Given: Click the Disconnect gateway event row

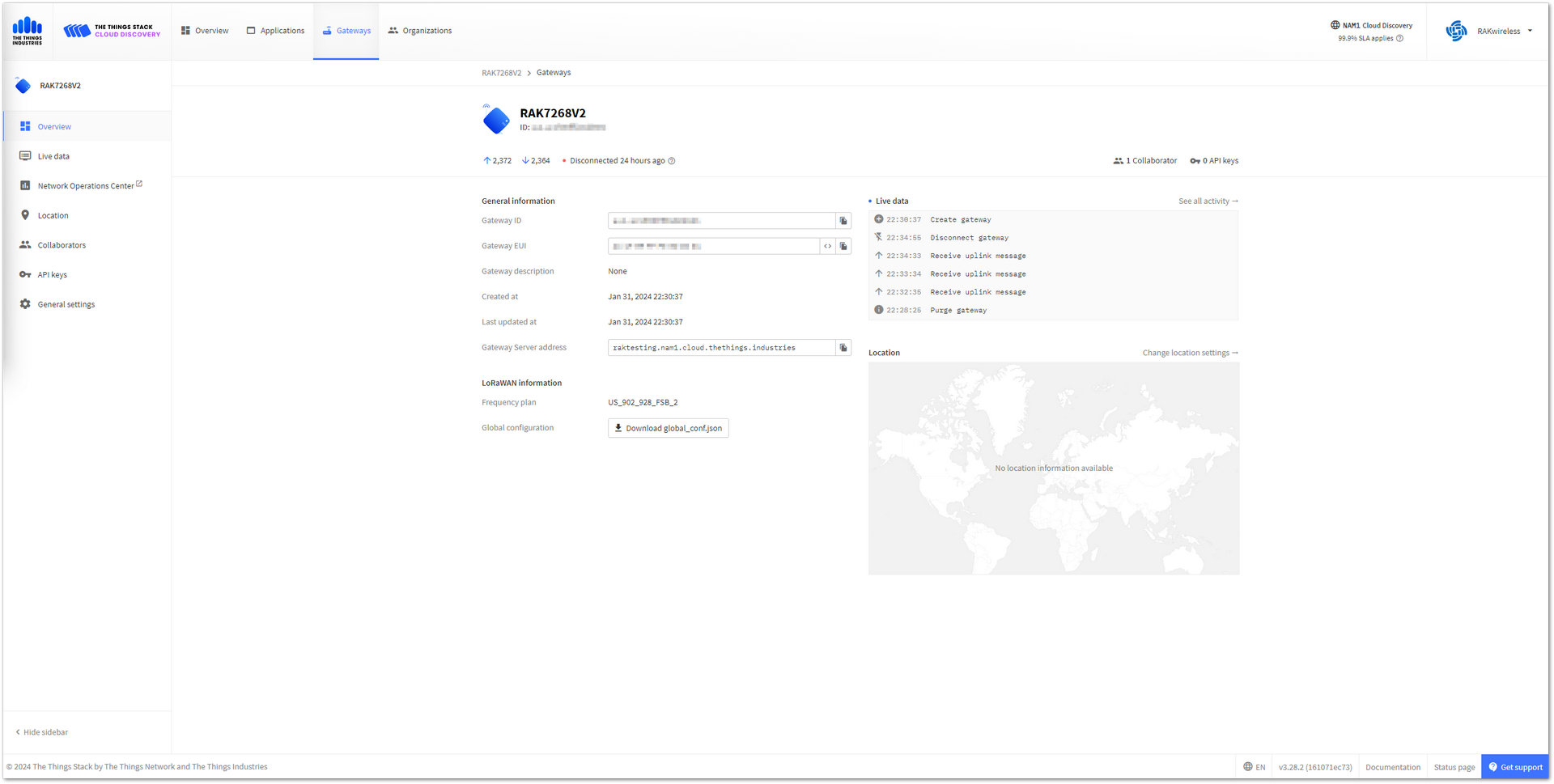Looking at the screenshot, I should point(1054,238).
